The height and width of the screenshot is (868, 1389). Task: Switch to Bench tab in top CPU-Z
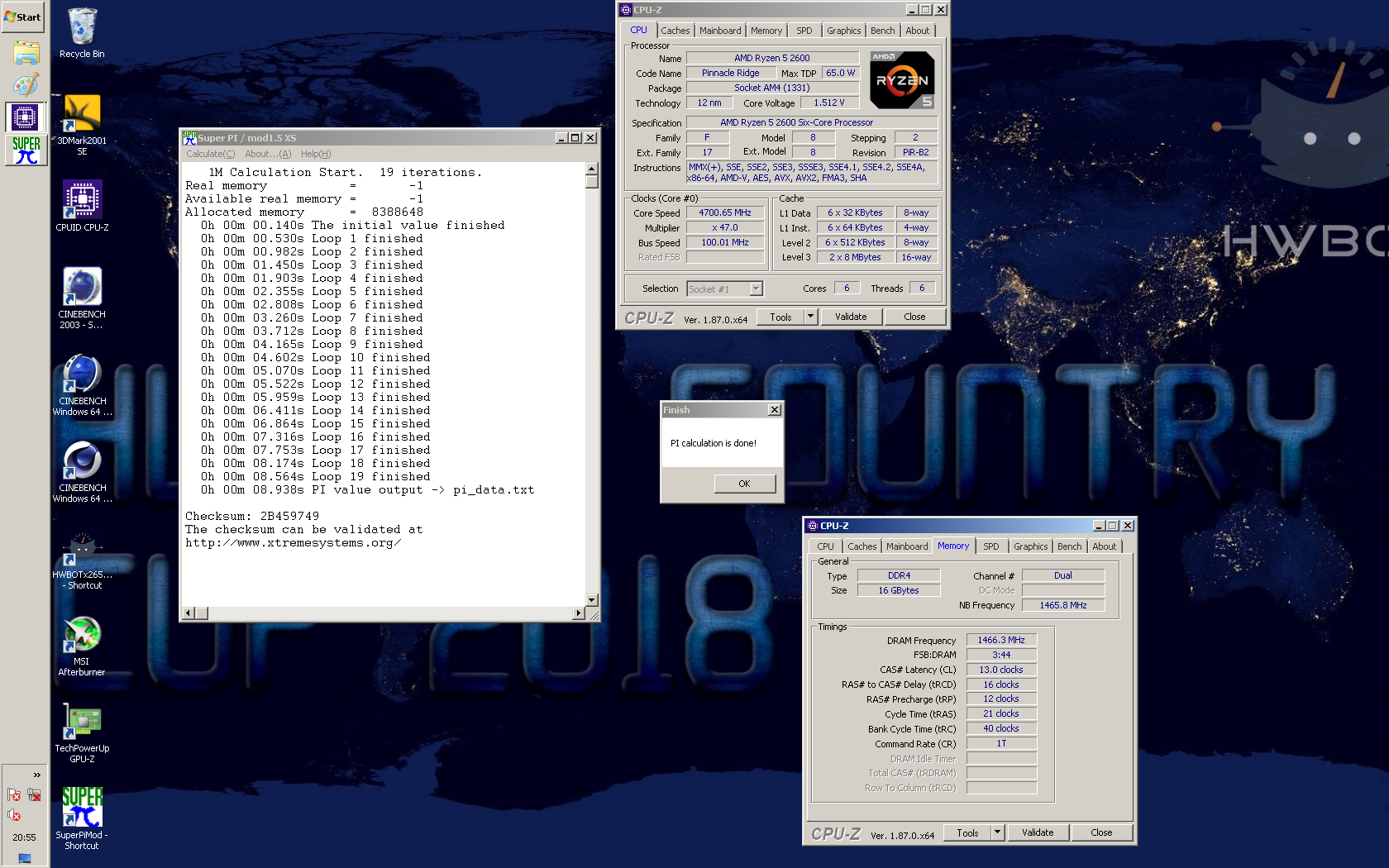(882, 31)
